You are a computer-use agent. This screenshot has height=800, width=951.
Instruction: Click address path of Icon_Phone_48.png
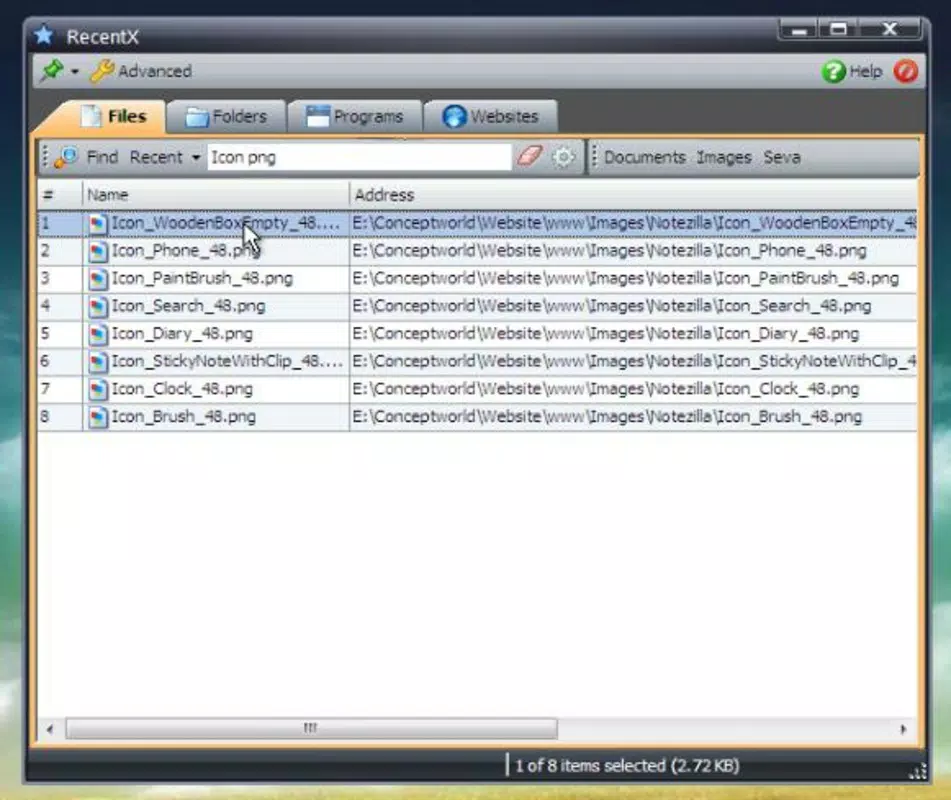click(x=609, y=250)
